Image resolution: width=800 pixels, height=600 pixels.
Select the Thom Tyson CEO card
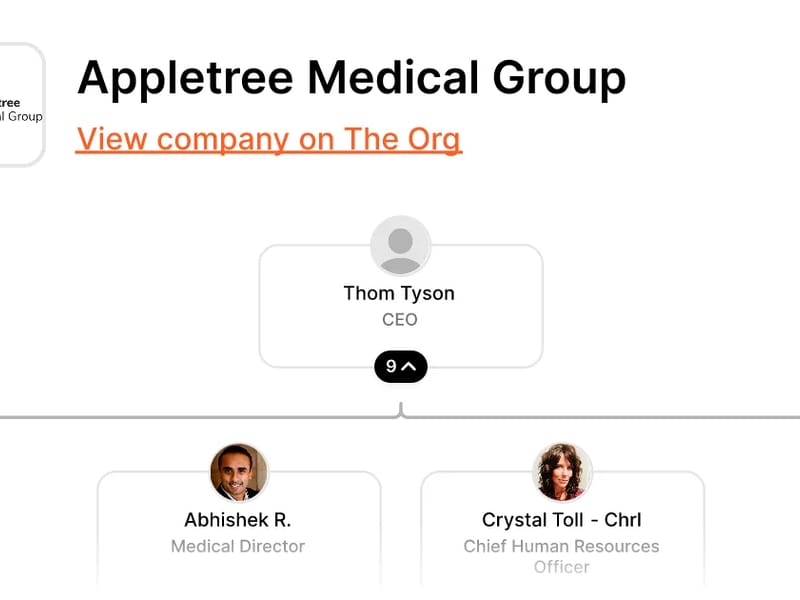coord(400,300)
